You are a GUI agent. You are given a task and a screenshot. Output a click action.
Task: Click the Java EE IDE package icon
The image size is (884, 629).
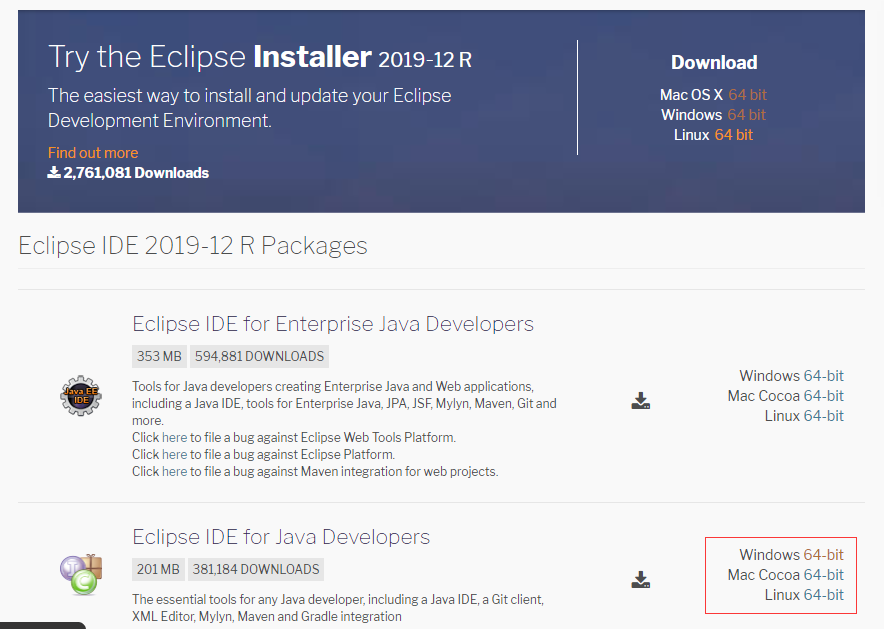coord(80,395)
